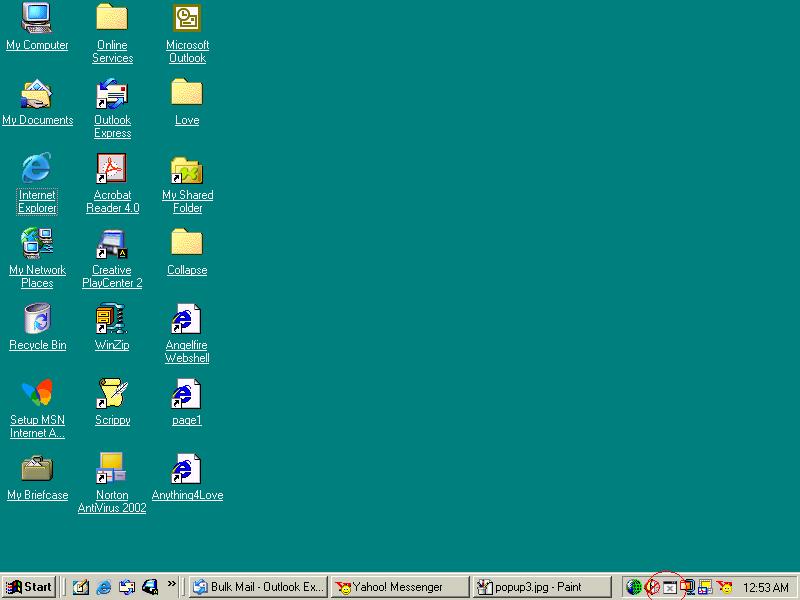Click Outlook Express icon in Quick Launch
This screenshot has height=600, width=800.
pos(127,587)
